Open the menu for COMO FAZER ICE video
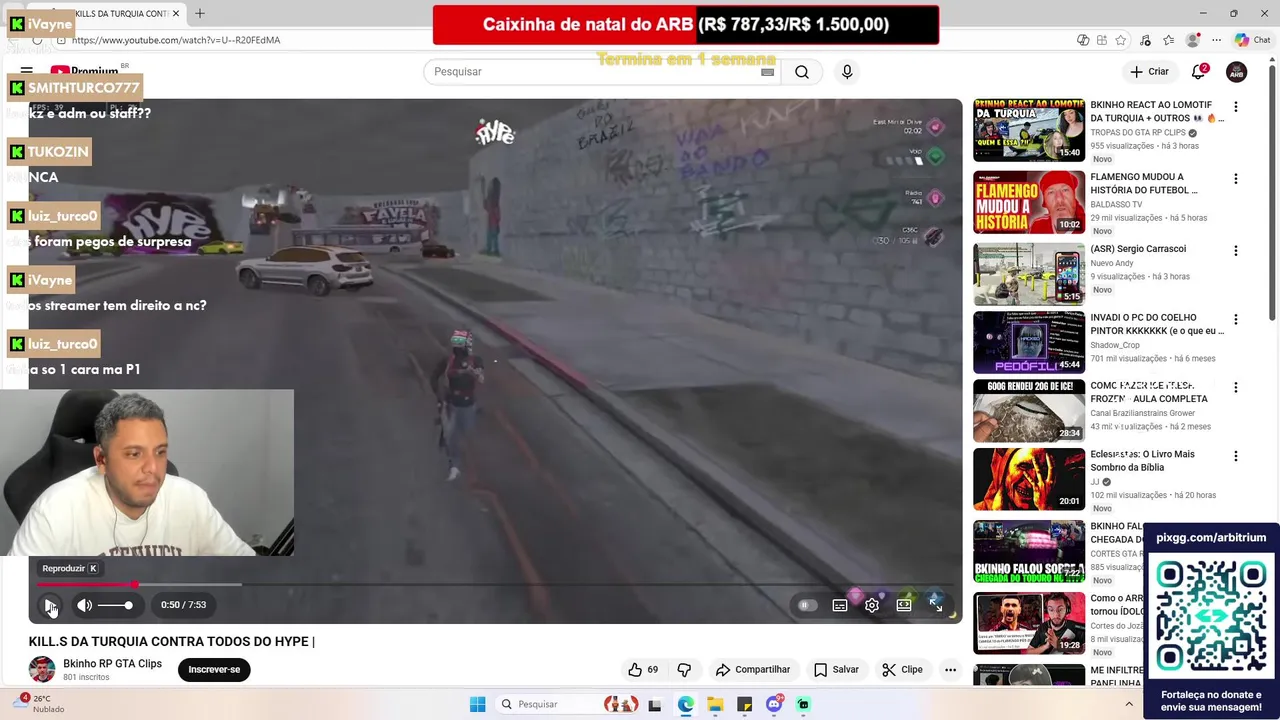Image resolution: width=1280 pixels, height=720 pixels. point(1235,387)
